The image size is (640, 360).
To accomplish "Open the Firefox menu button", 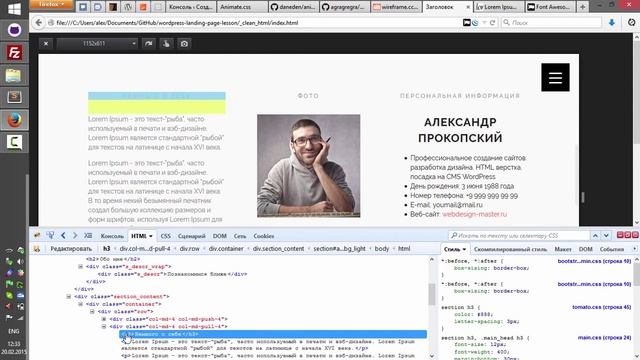I will point(51,4).
